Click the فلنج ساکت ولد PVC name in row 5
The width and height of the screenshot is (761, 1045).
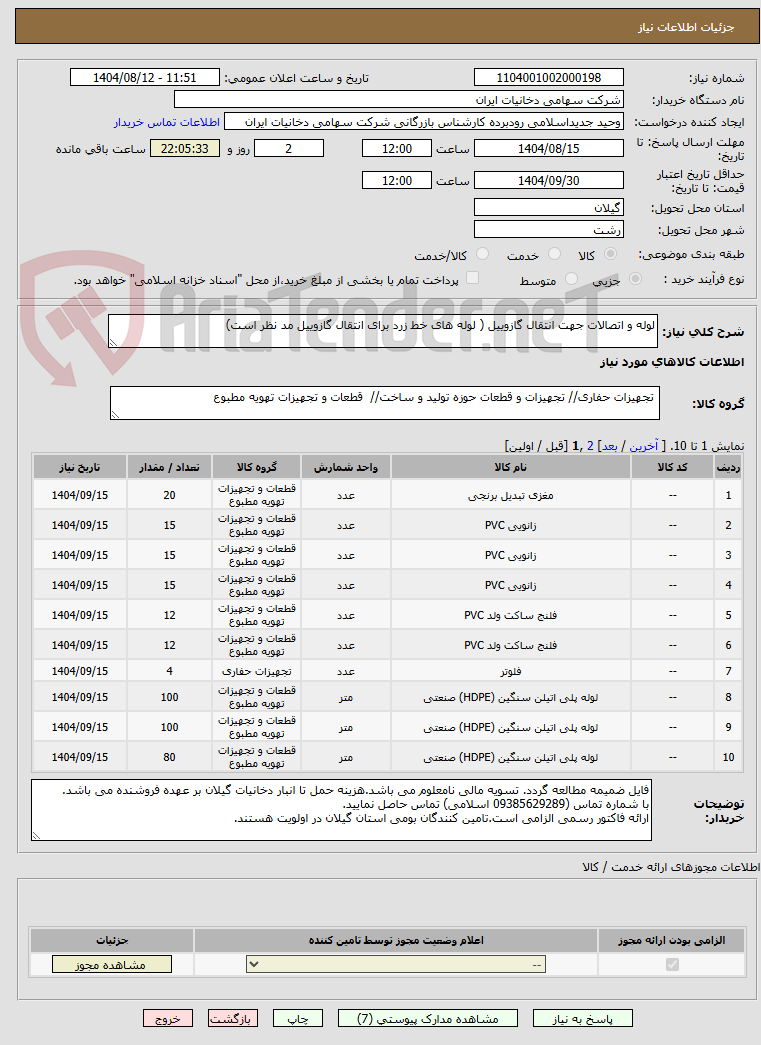click(x=510, y=615)
